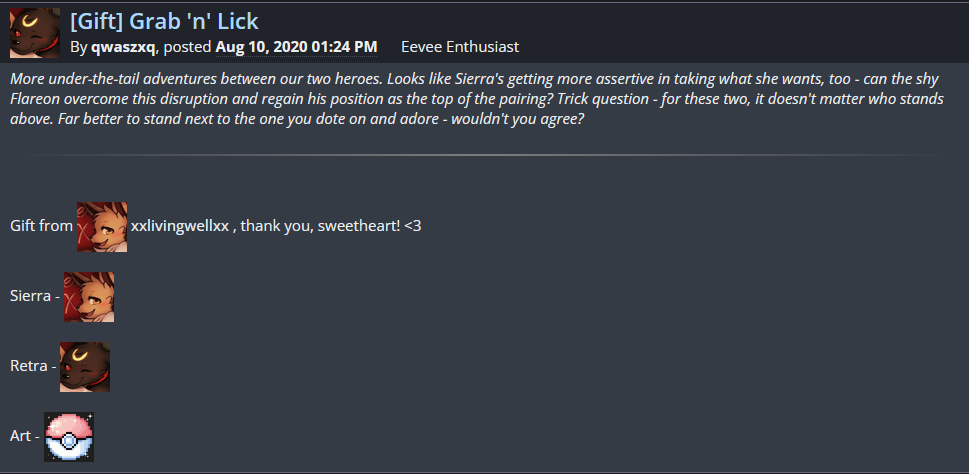Click the avatar icon next to Retra
The height and width of the screenshot is (474, 969).
(85, 367)
